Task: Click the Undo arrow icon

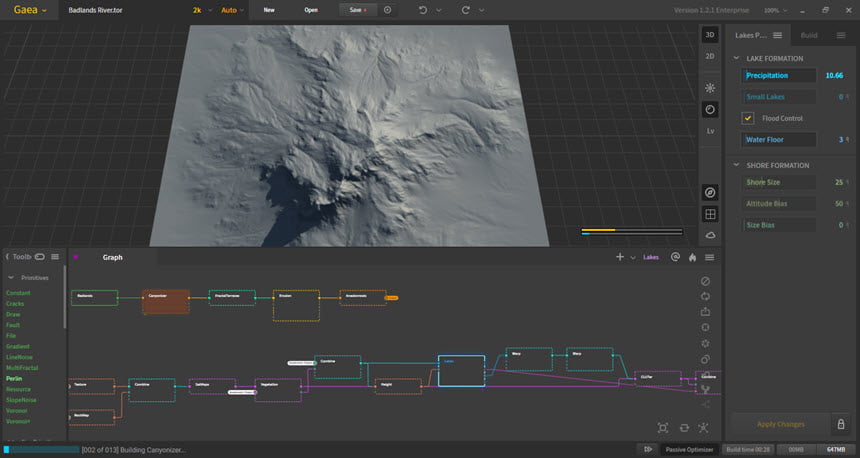Action: [423, 10]
